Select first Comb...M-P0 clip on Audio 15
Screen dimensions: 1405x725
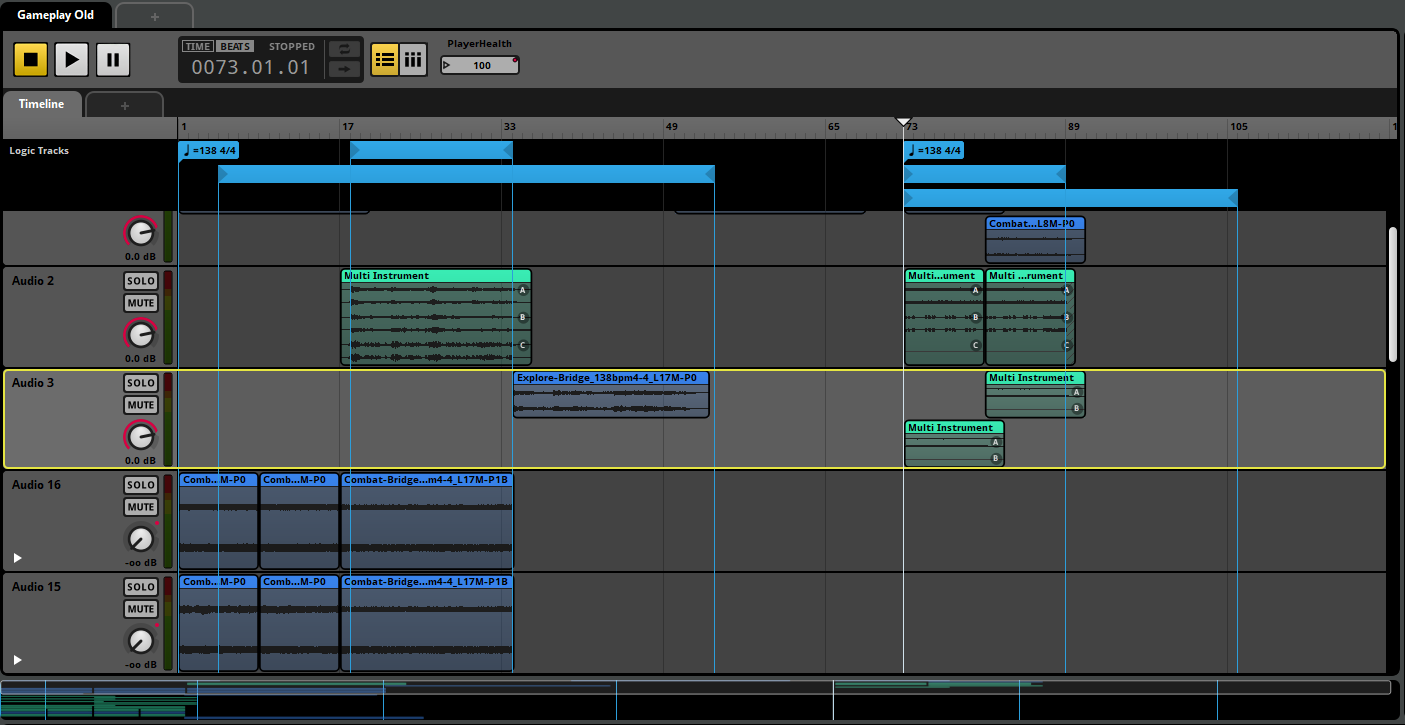[218, 623]
